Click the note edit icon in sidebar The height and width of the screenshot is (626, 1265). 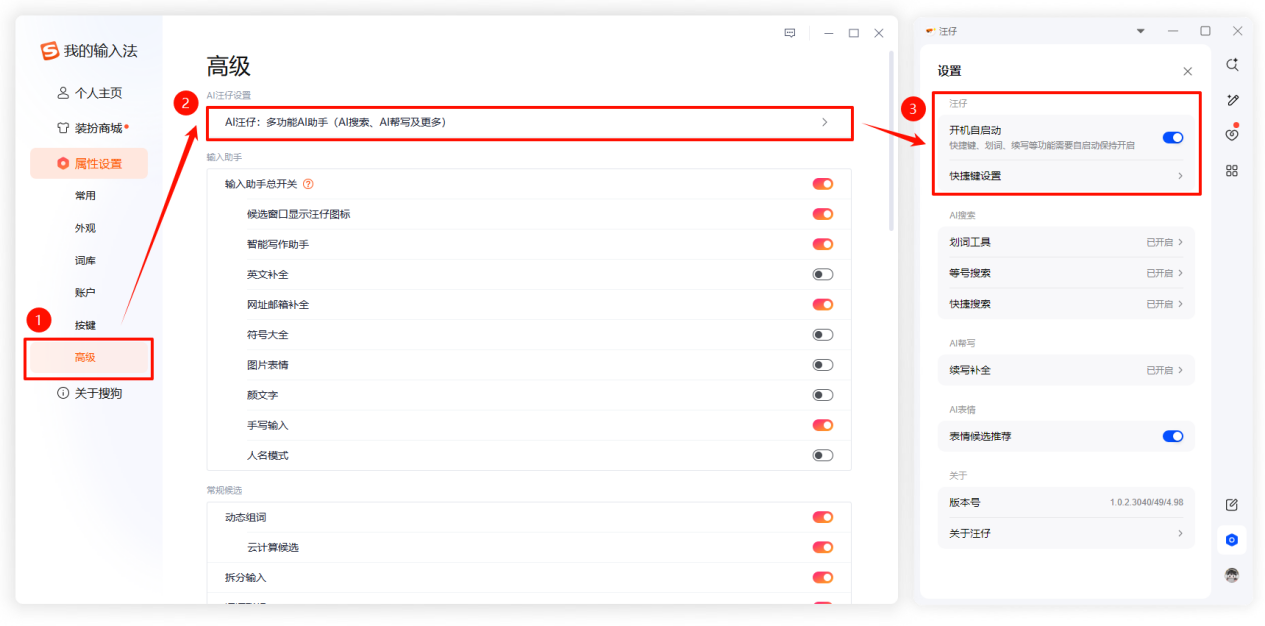pos(1232,504)
